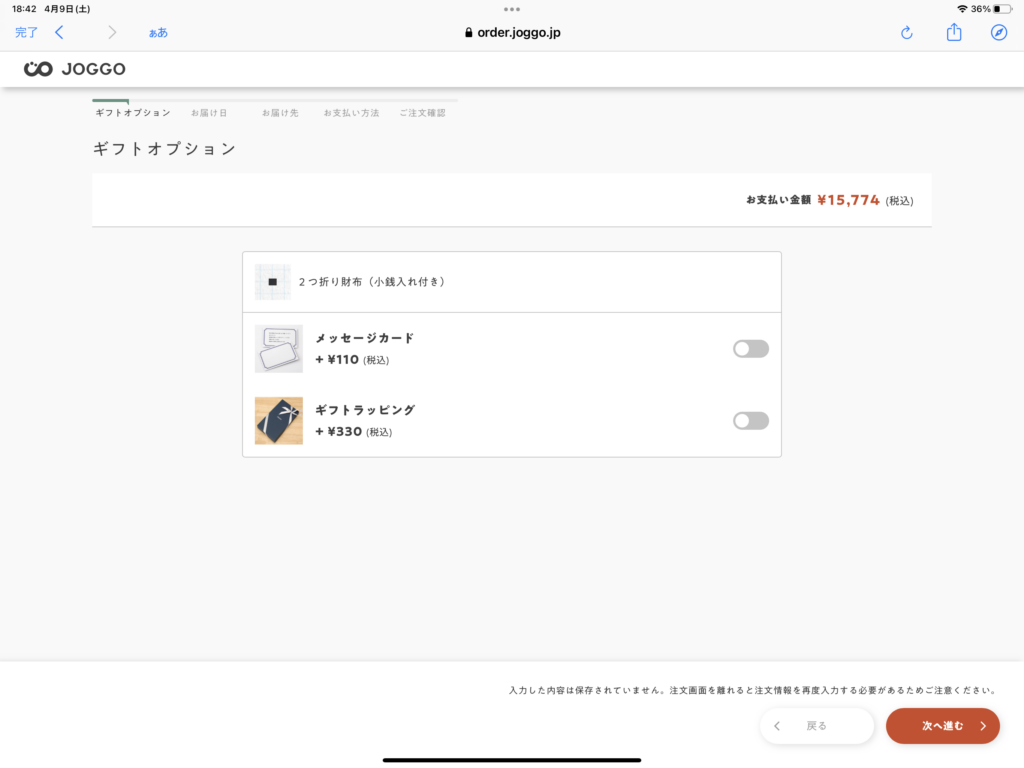Viewport: 1024px width, 768px height.
Task: Open in Safari compass icon
Action: [x=998, y=32]
